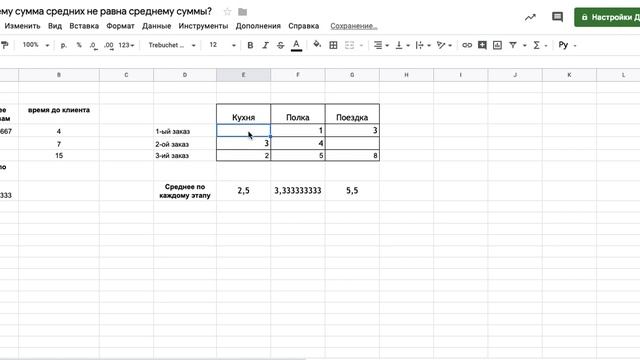Increase decimal places
Screen dimensions: 640x360
[x=109, y=45]
